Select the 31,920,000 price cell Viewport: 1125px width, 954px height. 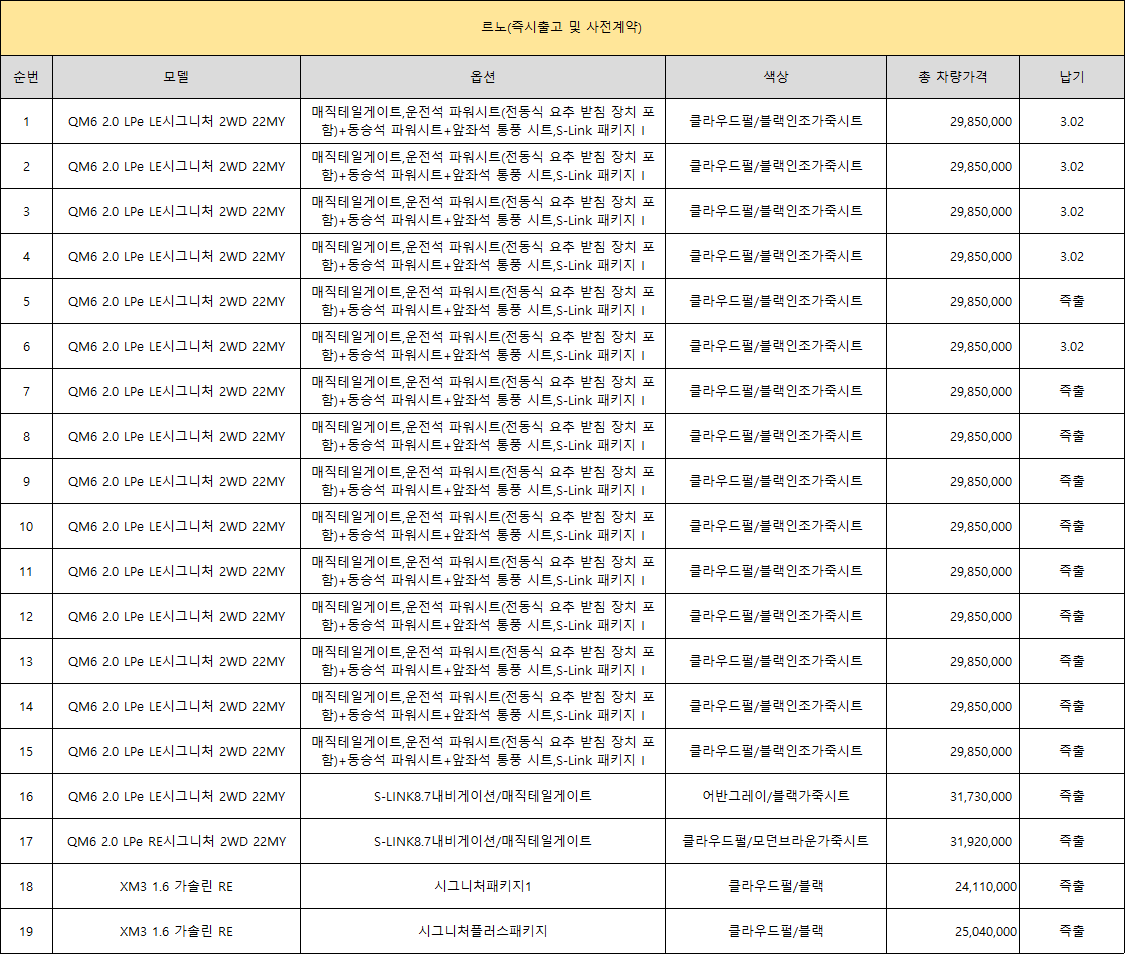953,841
